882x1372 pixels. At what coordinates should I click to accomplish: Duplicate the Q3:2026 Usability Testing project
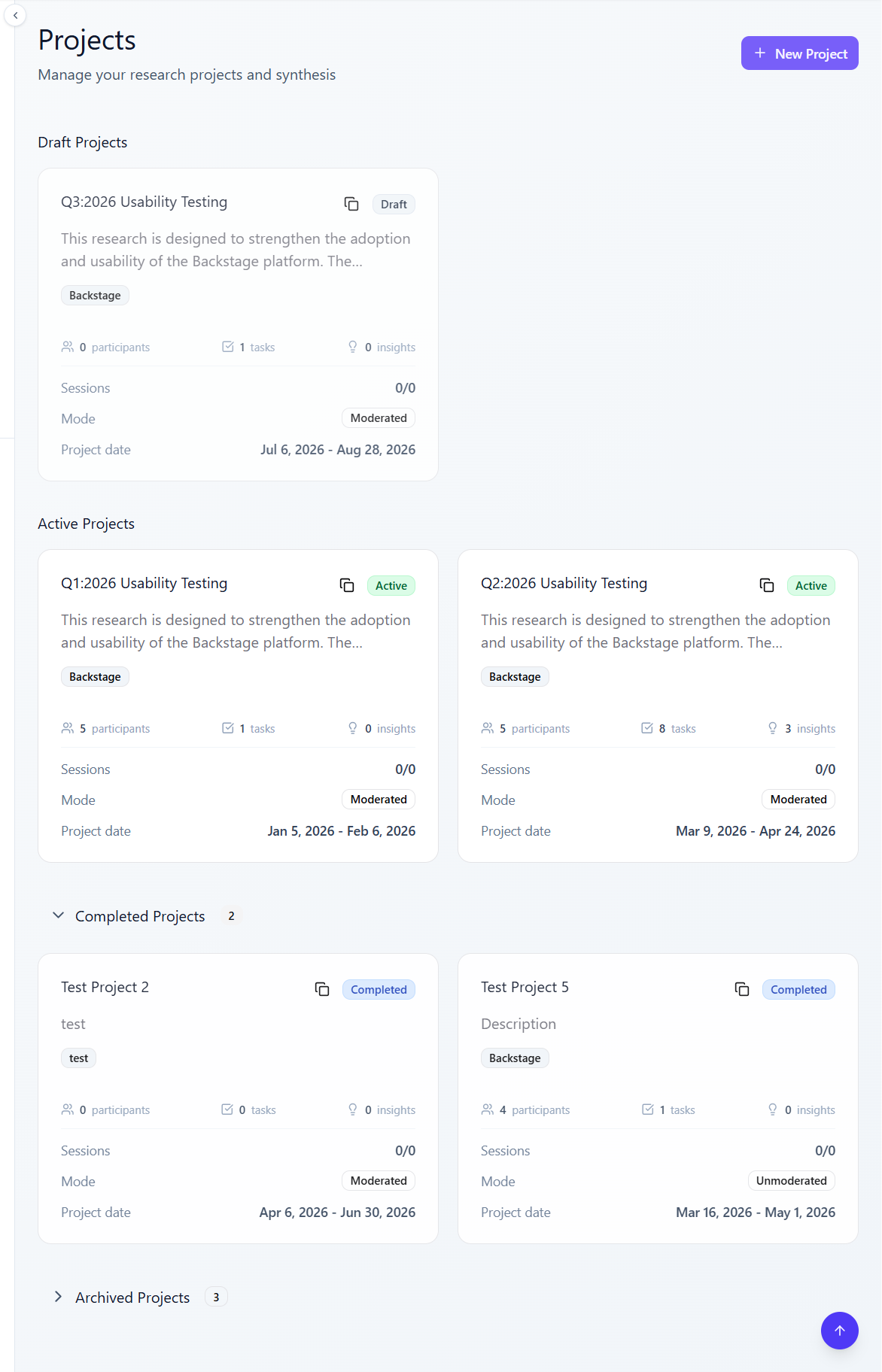351,204
